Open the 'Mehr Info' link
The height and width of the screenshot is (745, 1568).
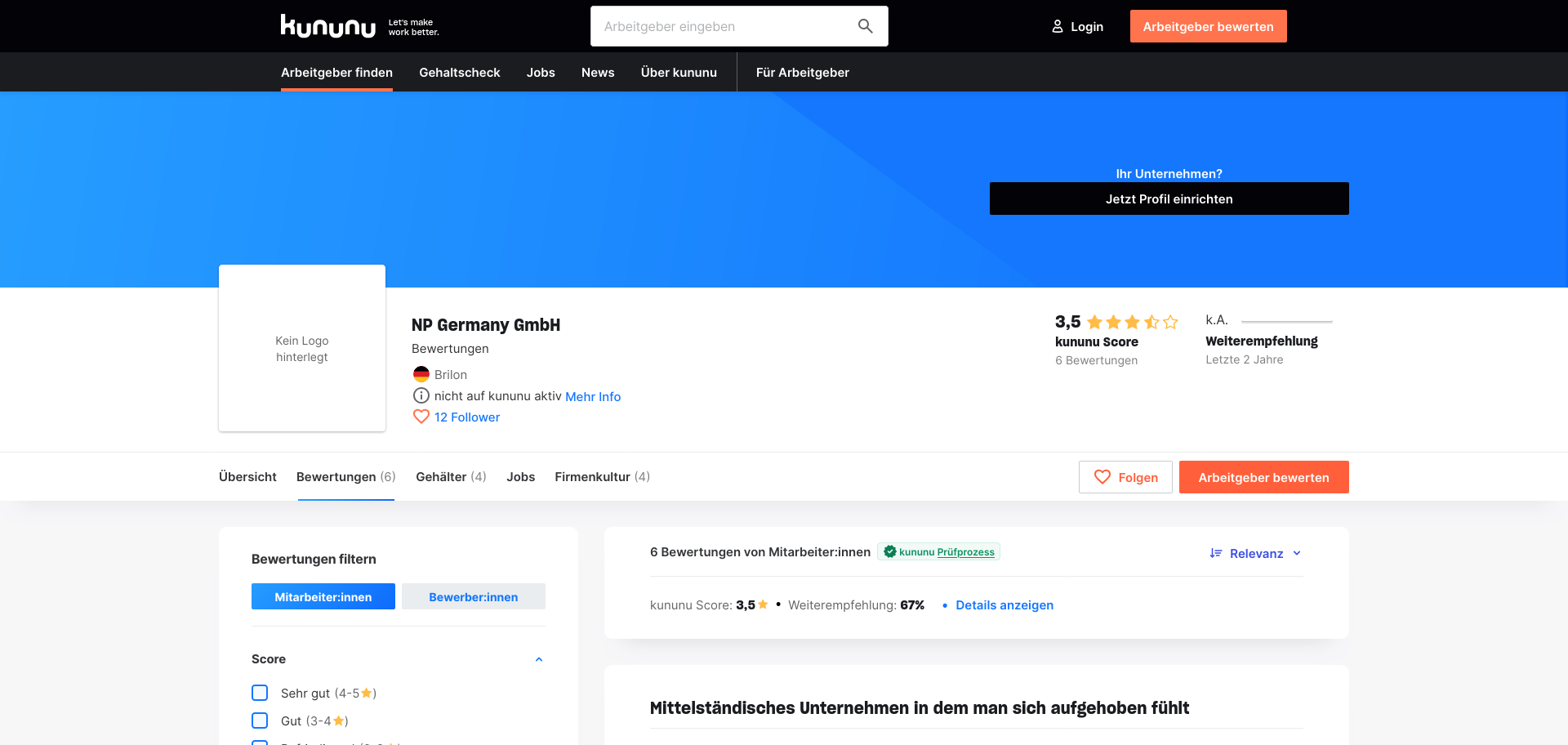pyautogui.click(x=593, y=396)
